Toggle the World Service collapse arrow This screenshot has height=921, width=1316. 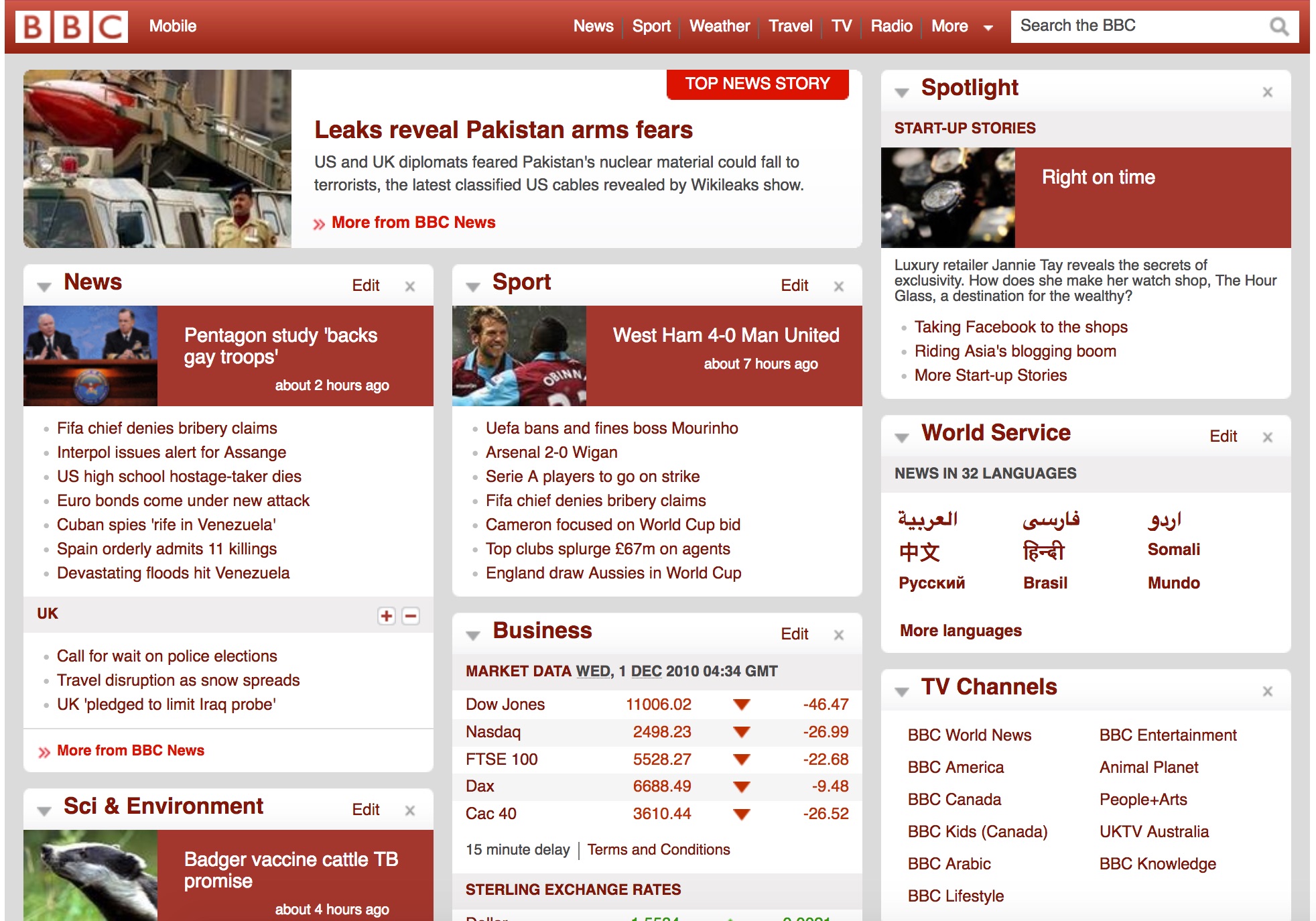point(902,438)
